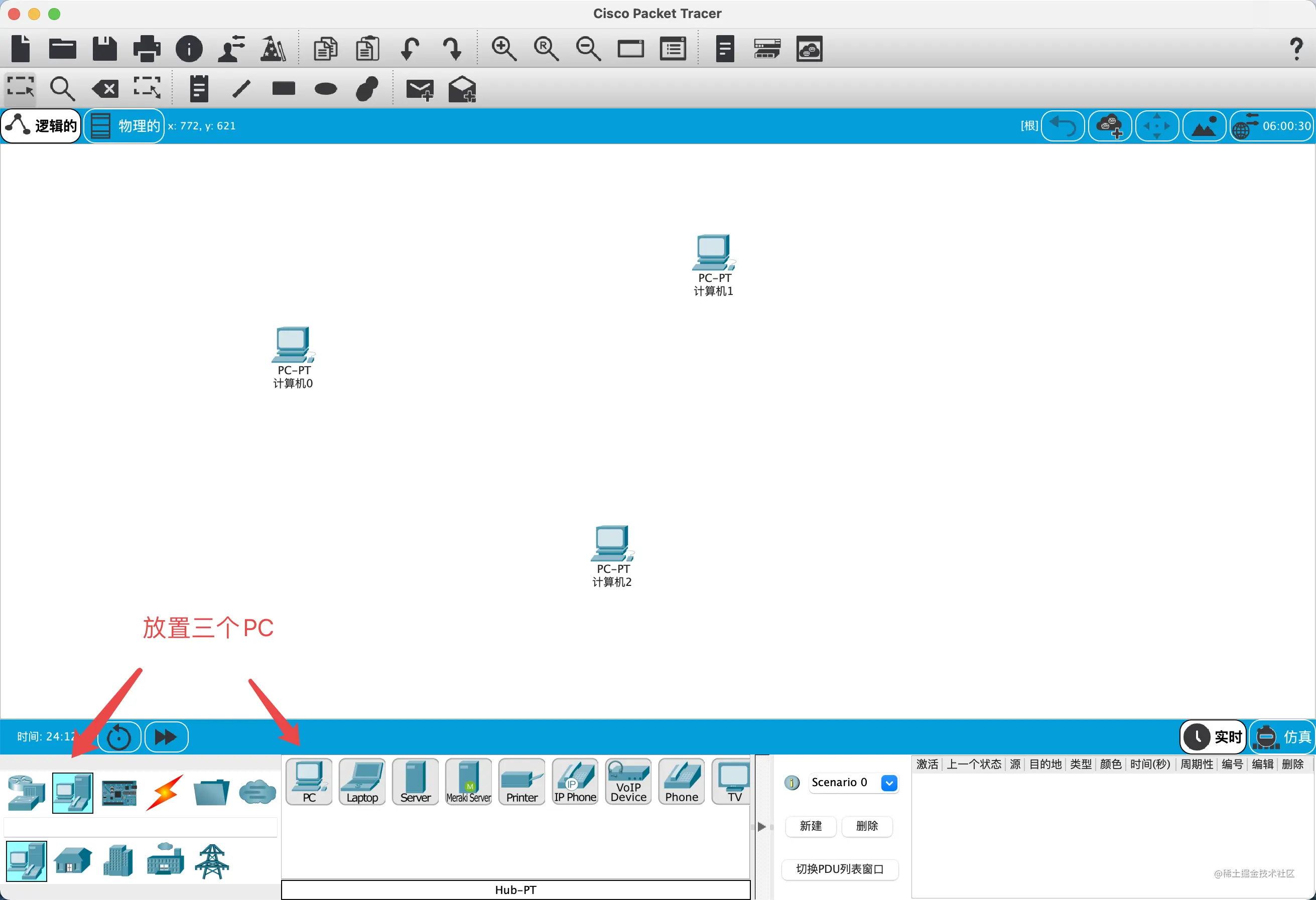Screen dimensions: 1316x900
Task: Click the 新建 new scenario button
Action: (x=811, y=826)
